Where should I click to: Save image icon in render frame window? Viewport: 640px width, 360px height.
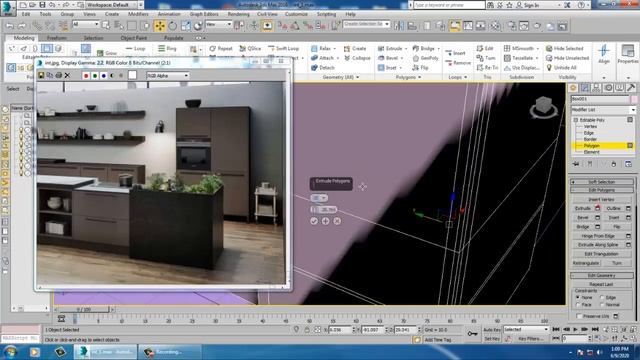(x=41, y=75)
